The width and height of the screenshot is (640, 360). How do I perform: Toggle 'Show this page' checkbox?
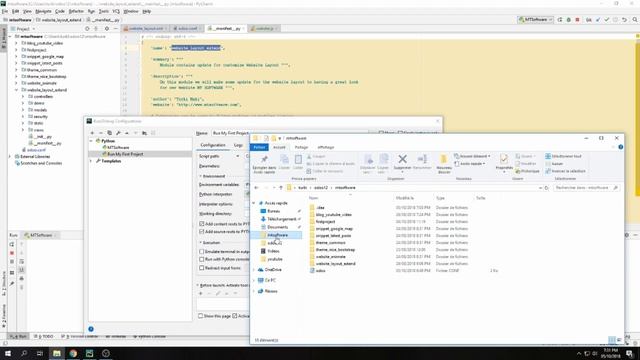pyautogui.click(x=200, y=316)
